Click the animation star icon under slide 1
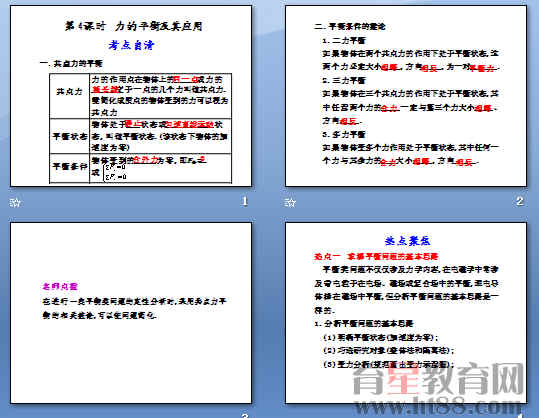 click(15, 202)
